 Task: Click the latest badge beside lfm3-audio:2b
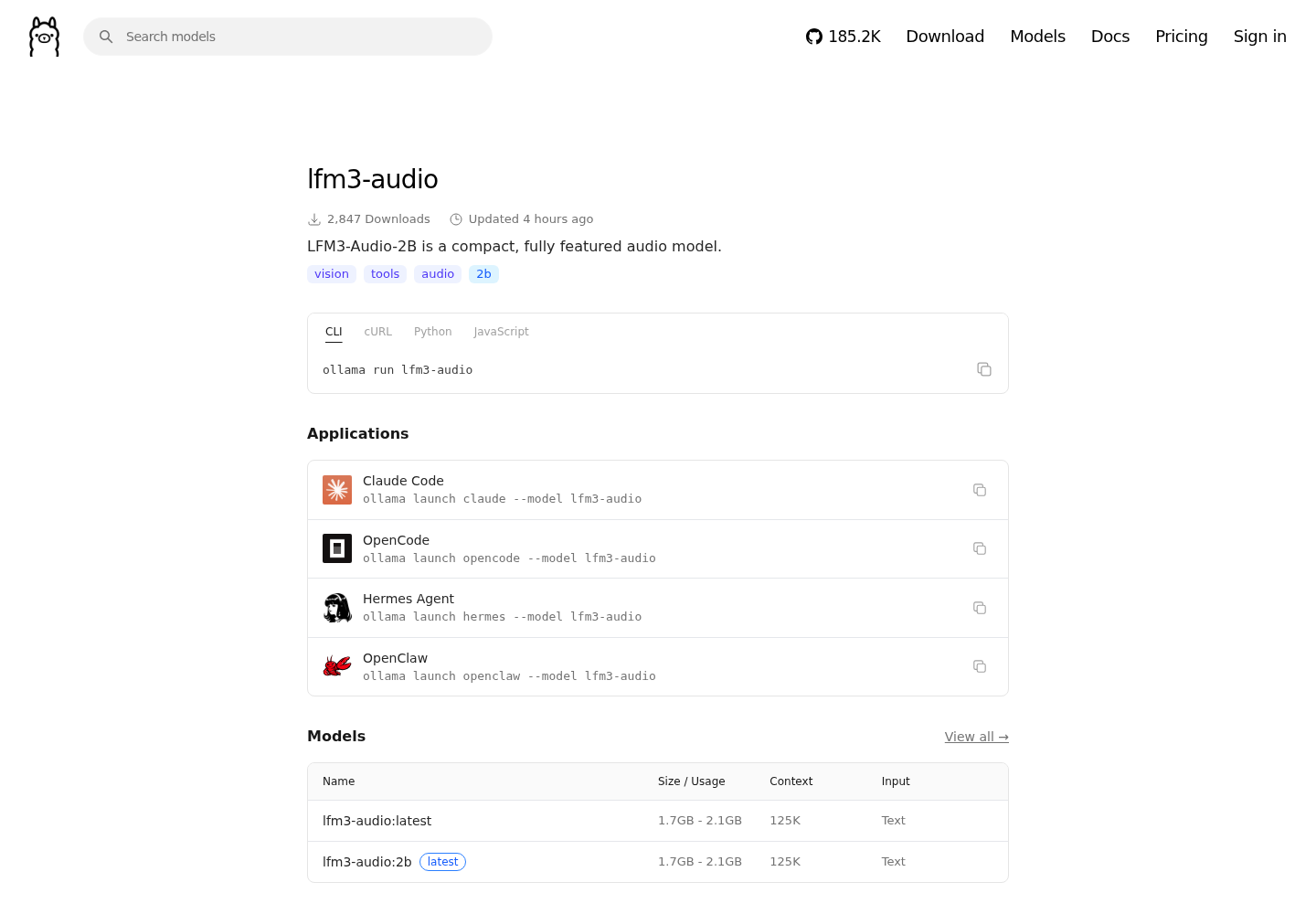point(443,862)
